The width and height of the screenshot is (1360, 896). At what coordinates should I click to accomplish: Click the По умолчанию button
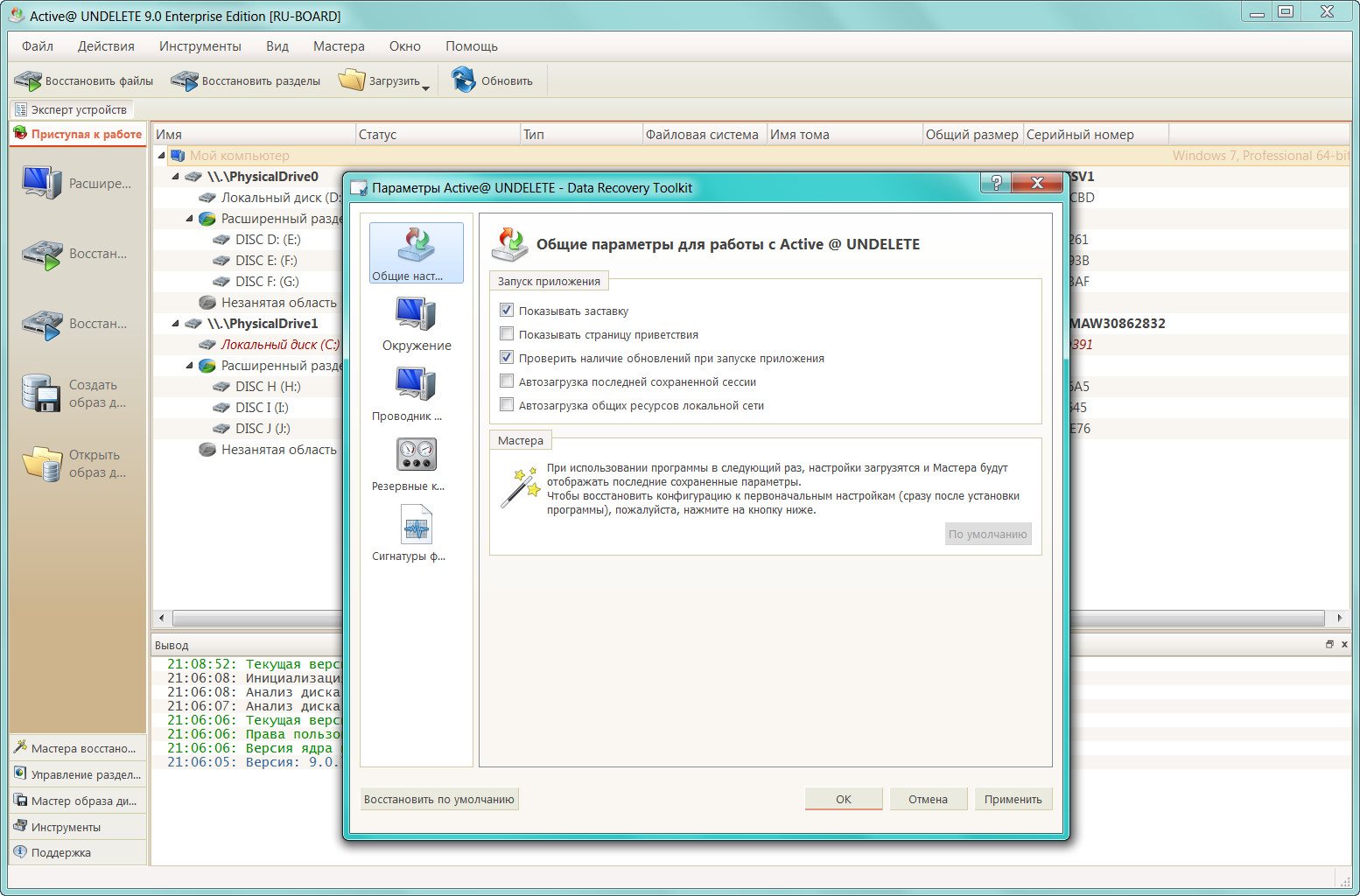988,534
